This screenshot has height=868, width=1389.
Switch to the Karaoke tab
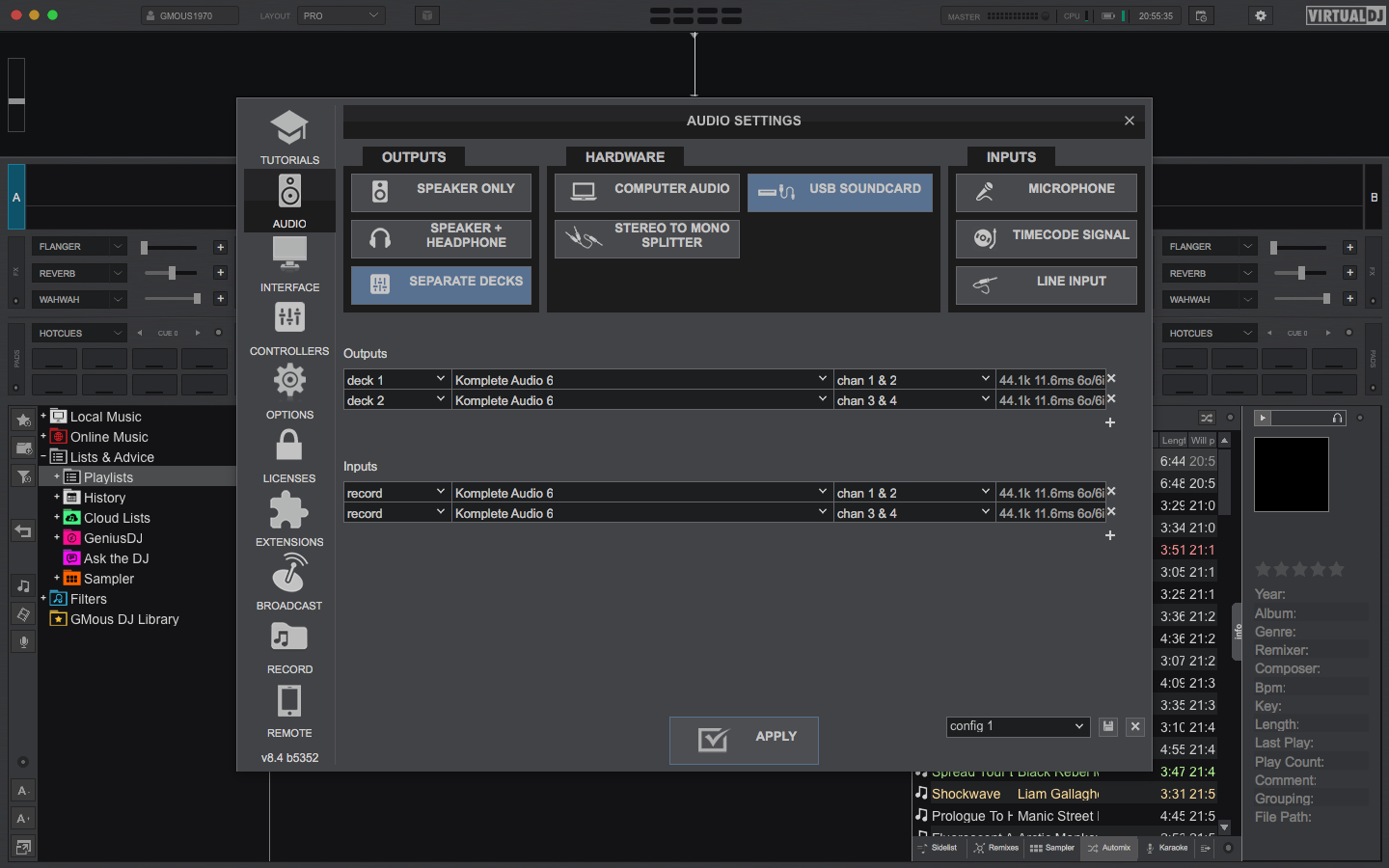click(x=1166, y=848)
